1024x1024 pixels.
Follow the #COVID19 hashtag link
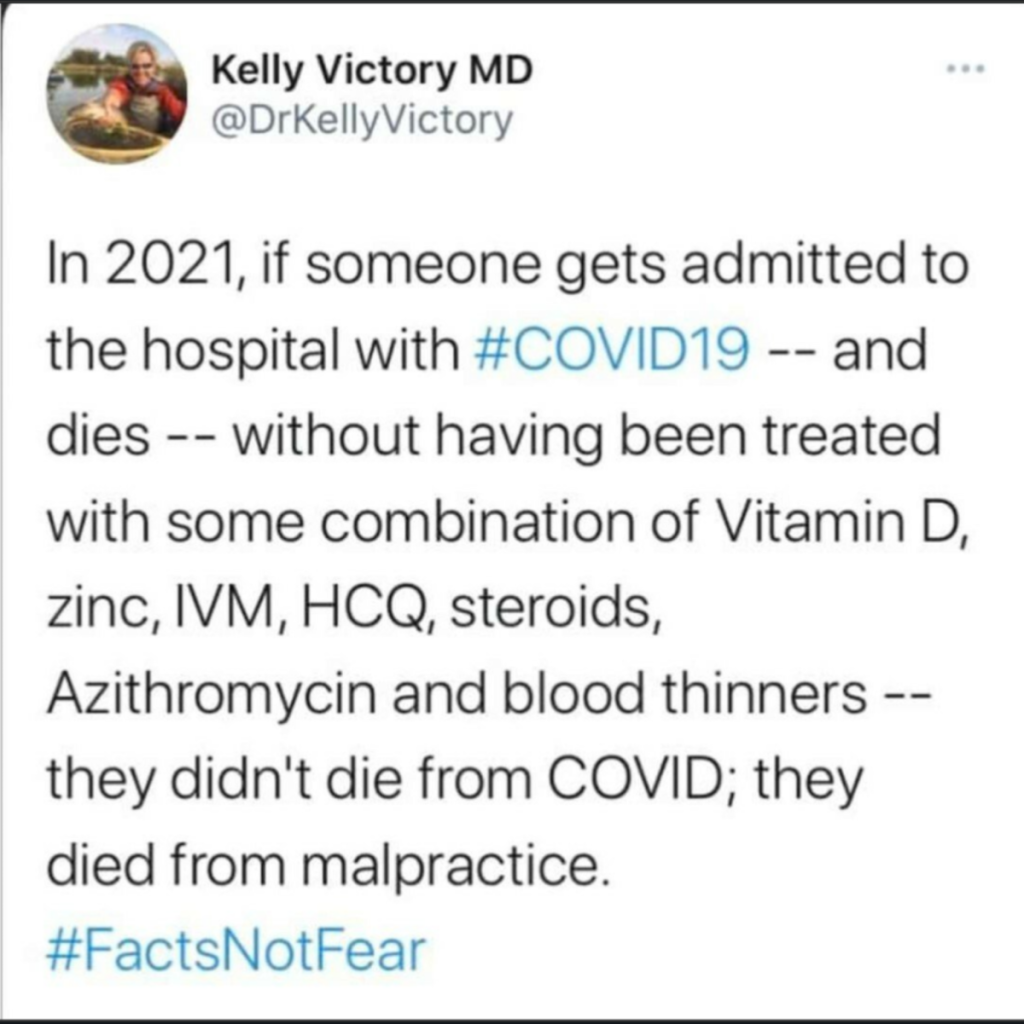coord(614,349)
